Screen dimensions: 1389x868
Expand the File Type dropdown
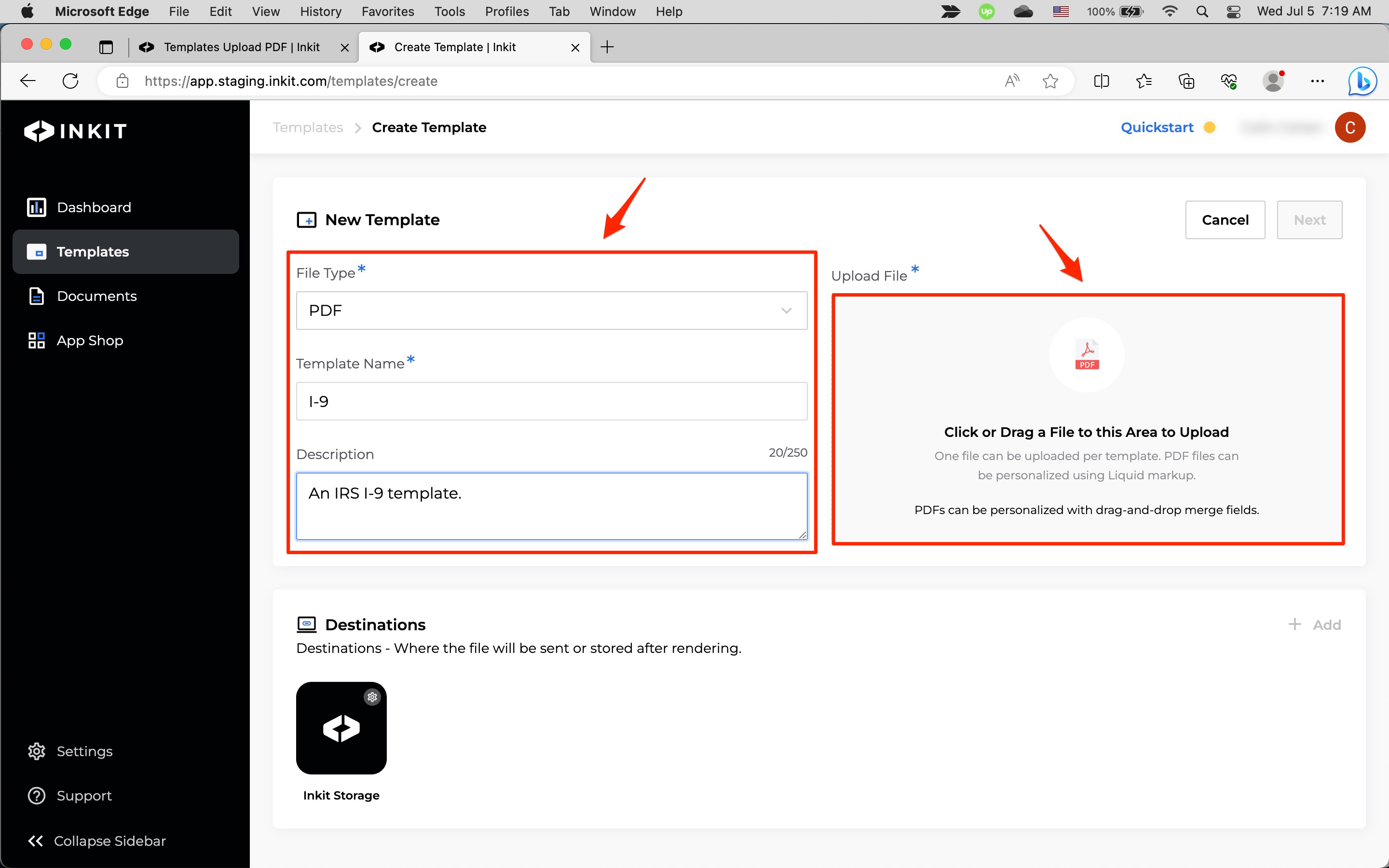click(551, 311)
